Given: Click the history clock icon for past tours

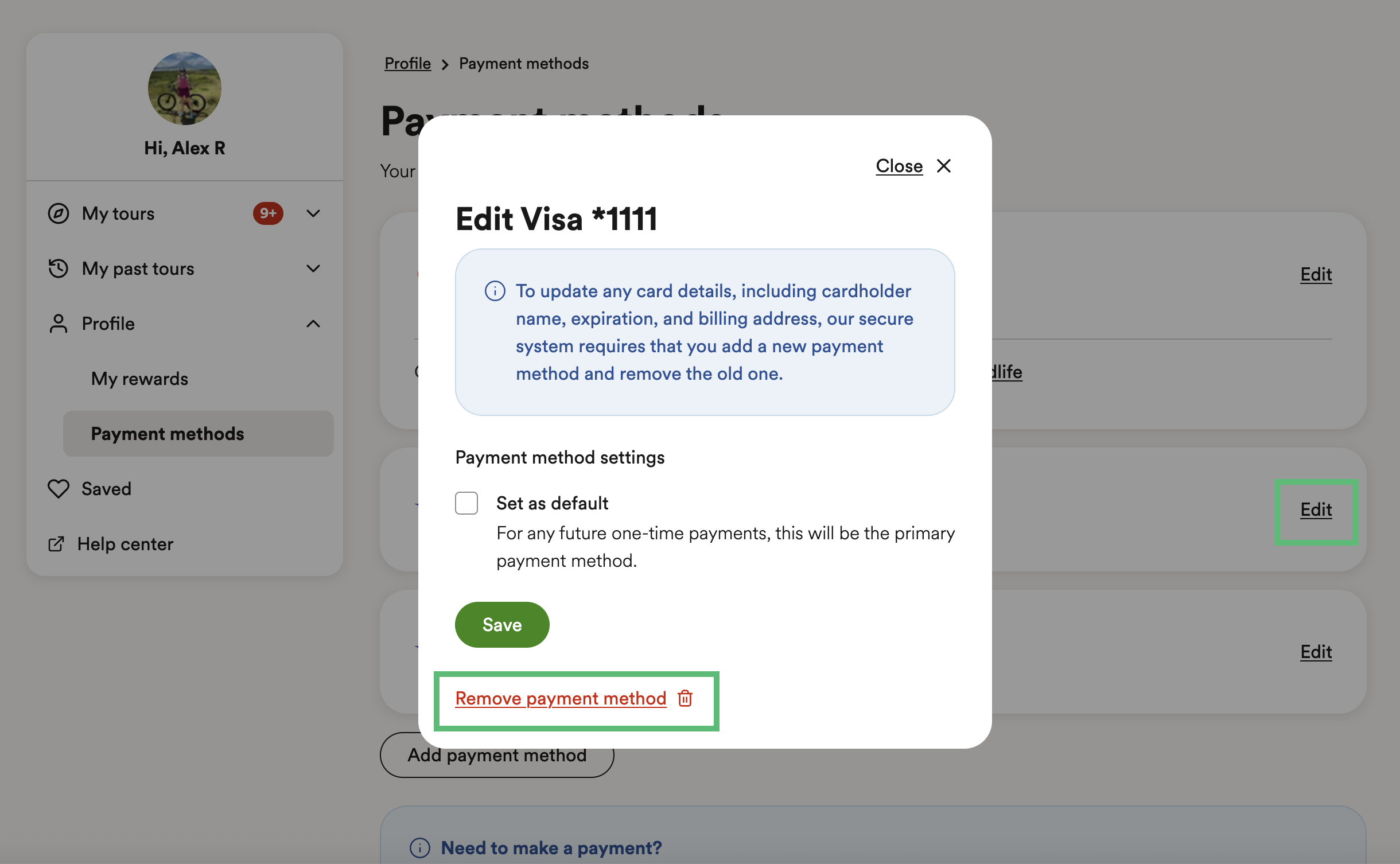Looking at the screenshot, I should click(x=59, y=268).
